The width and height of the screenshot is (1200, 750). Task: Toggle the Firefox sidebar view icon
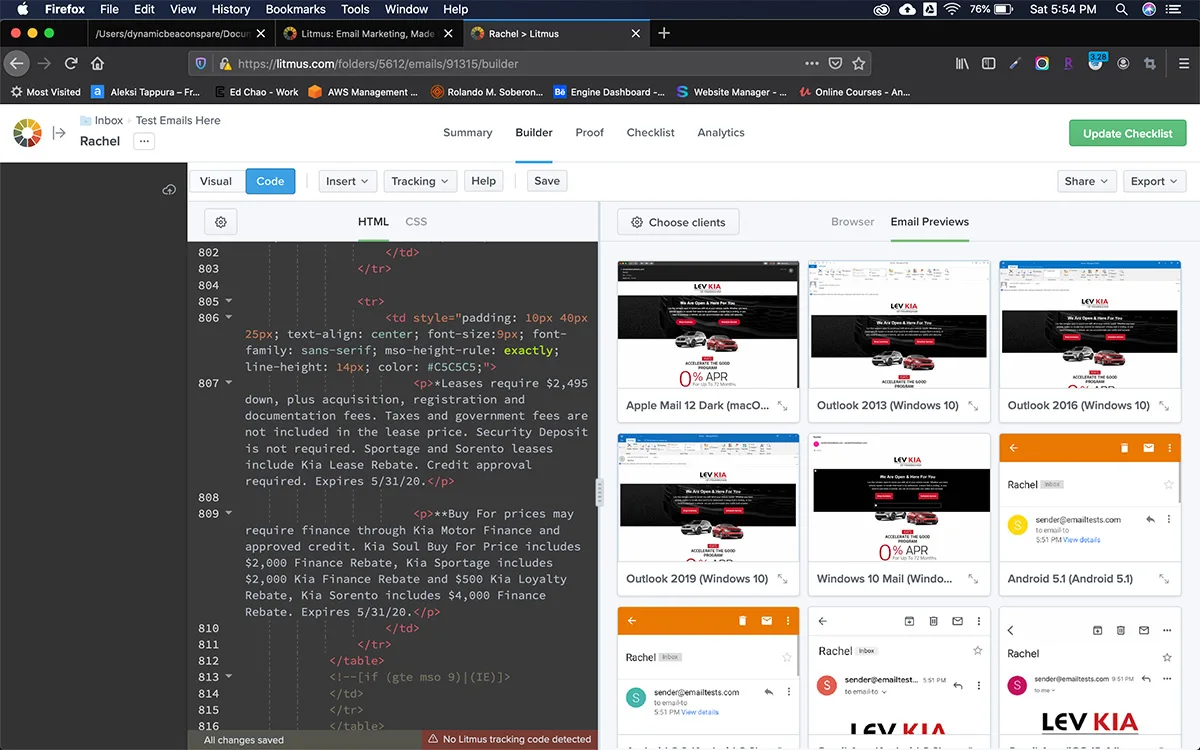(989, 63)
